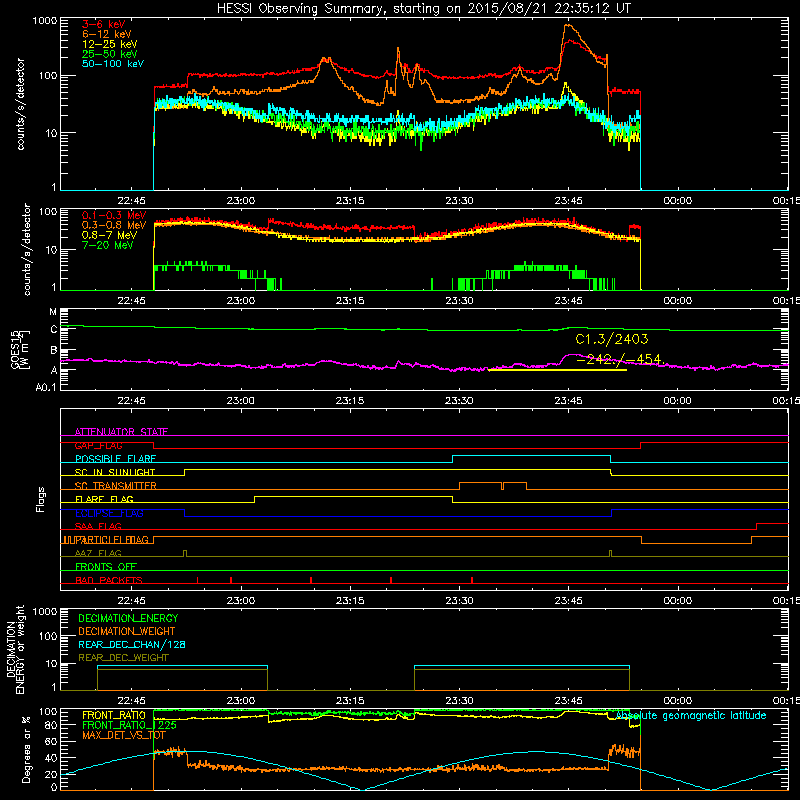Select the FLARE_FLAG label
Screen dimensions: 800x800
tap(104, 499)
